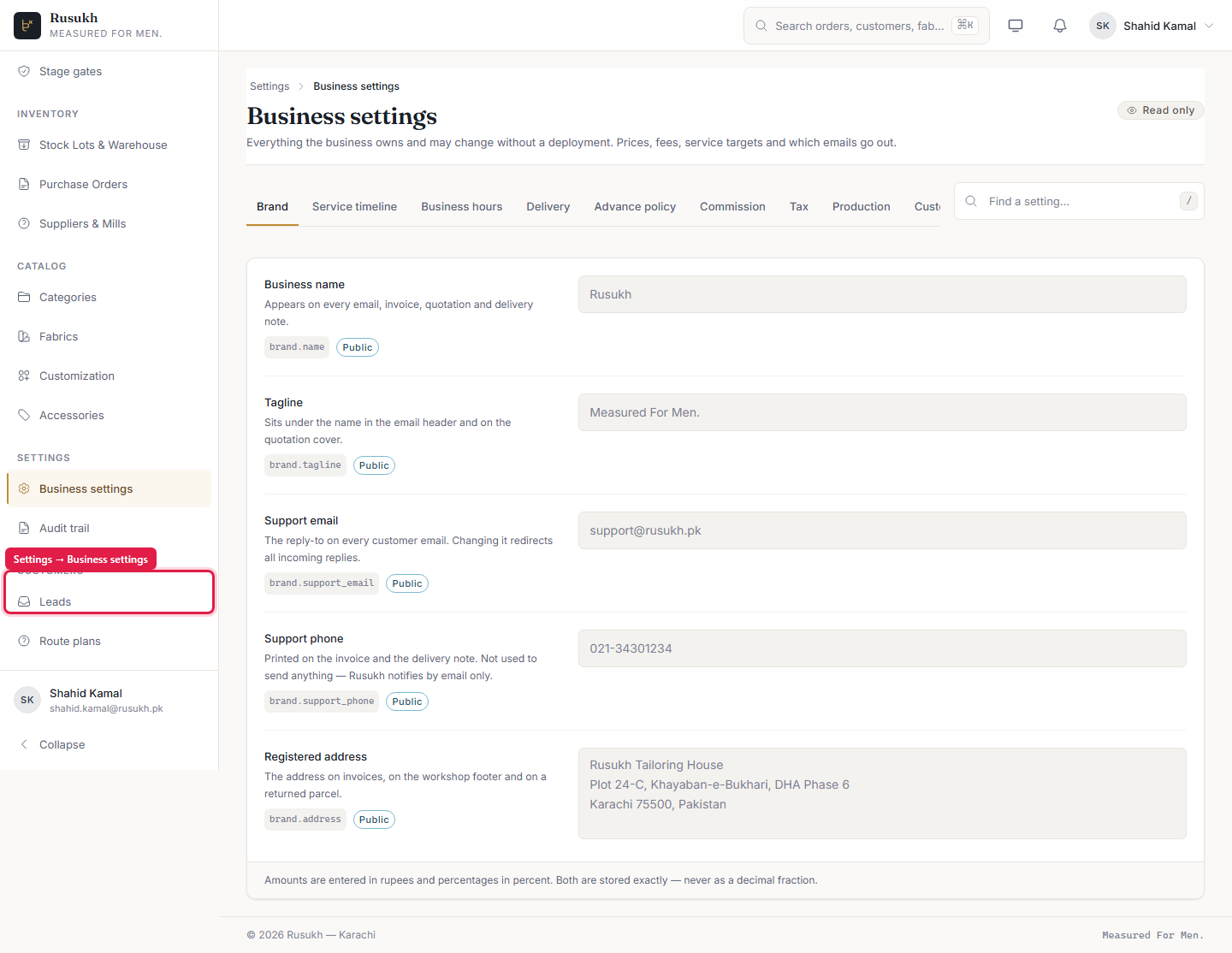Open the notifications bell
This screenshot has width=1232, height=953.
(1060, 26)
